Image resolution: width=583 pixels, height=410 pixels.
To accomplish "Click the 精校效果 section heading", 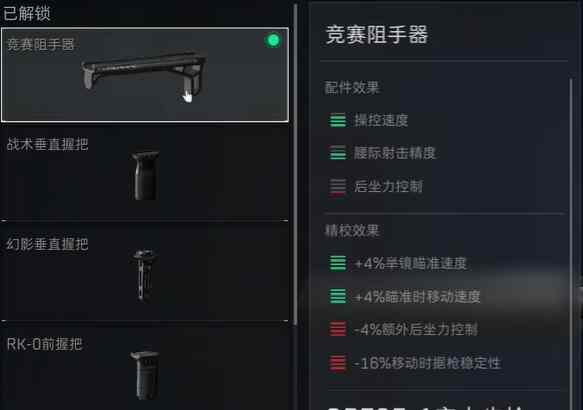I will (x=352, y=230).
